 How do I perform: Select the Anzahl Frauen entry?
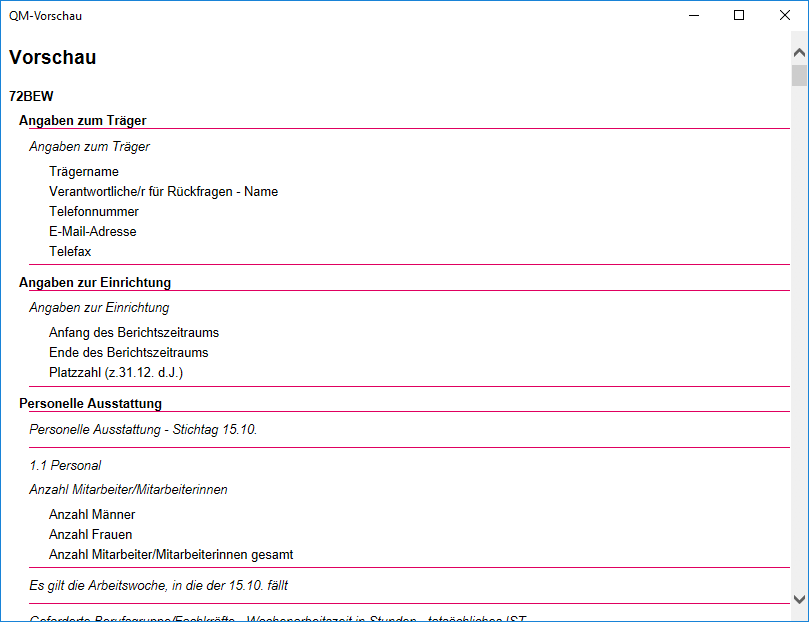[x=91, y=535]
